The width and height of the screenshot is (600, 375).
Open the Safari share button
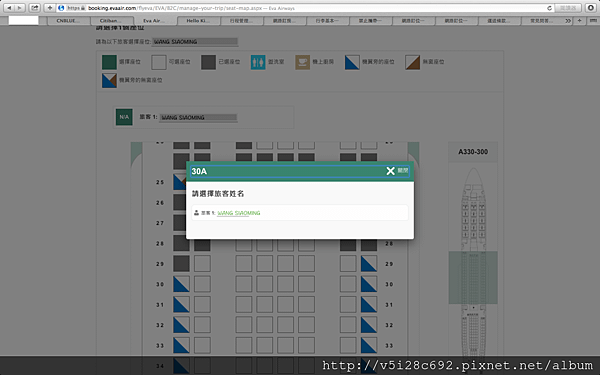point(35,8)
